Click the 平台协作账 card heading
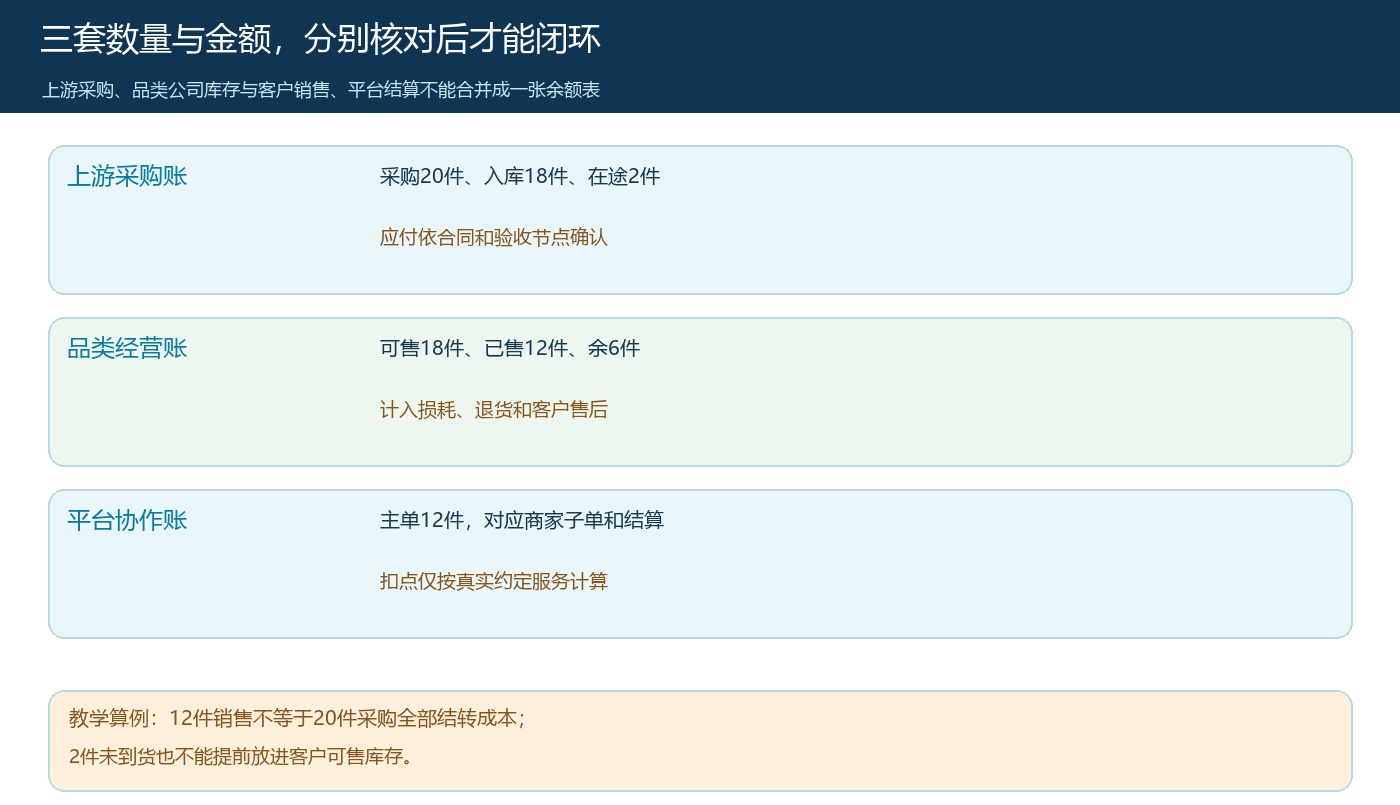This screenshot has width=1400, height=805. (x=127, y=521)
